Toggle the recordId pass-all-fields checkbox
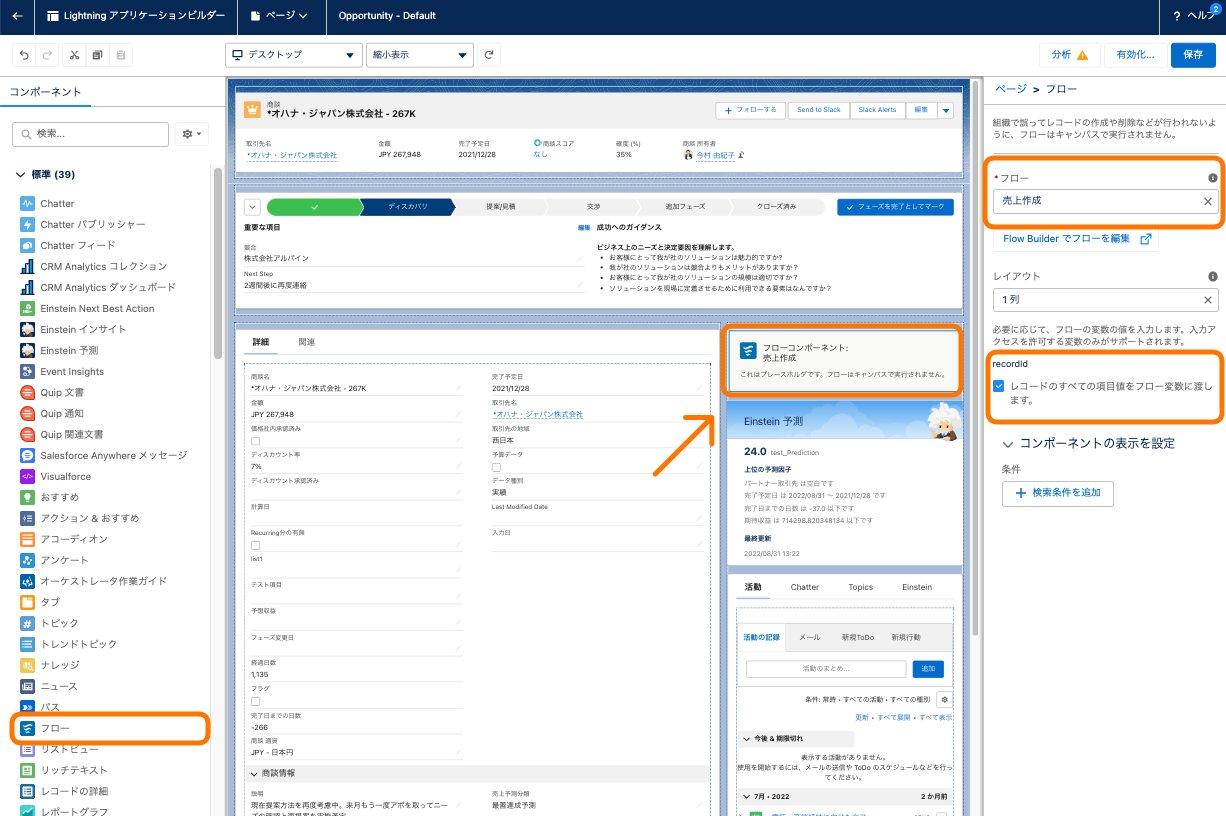 pyautogui.click(x=999, y=385)
